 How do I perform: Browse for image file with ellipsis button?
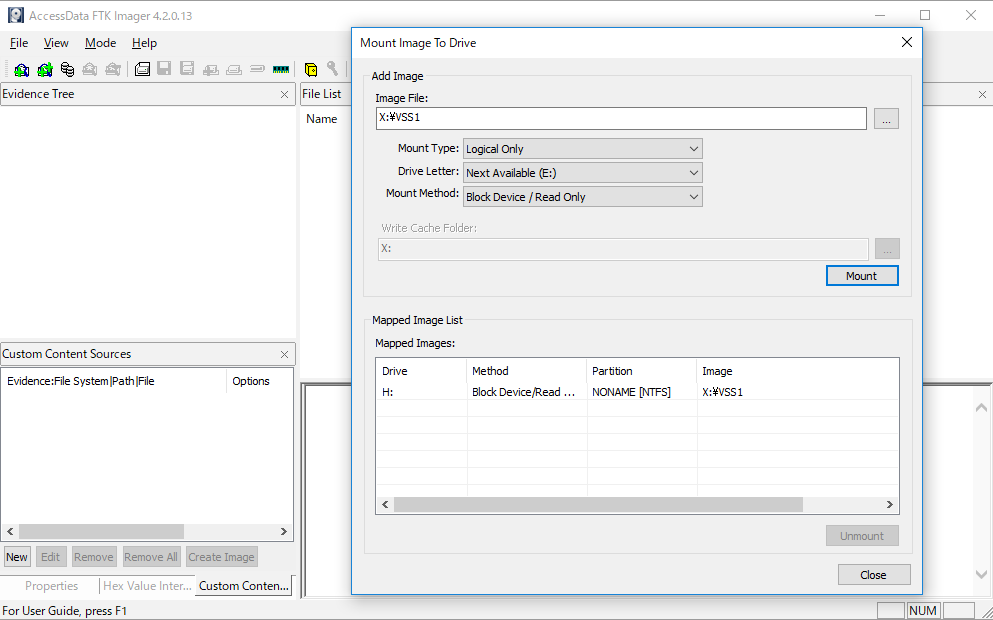coord(886,118)
